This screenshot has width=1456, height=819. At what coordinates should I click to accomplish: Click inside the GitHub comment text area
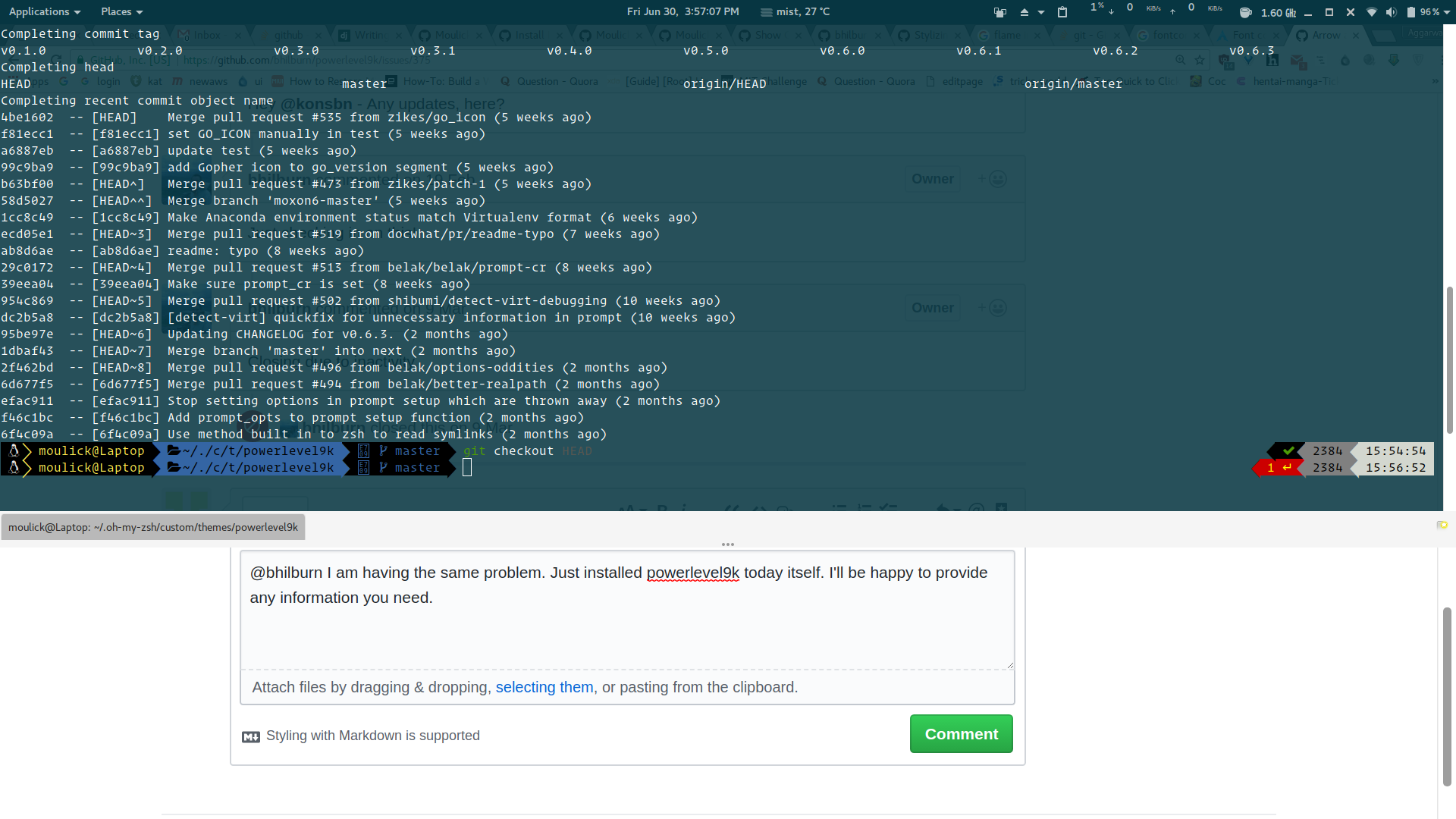pos(627,610)
